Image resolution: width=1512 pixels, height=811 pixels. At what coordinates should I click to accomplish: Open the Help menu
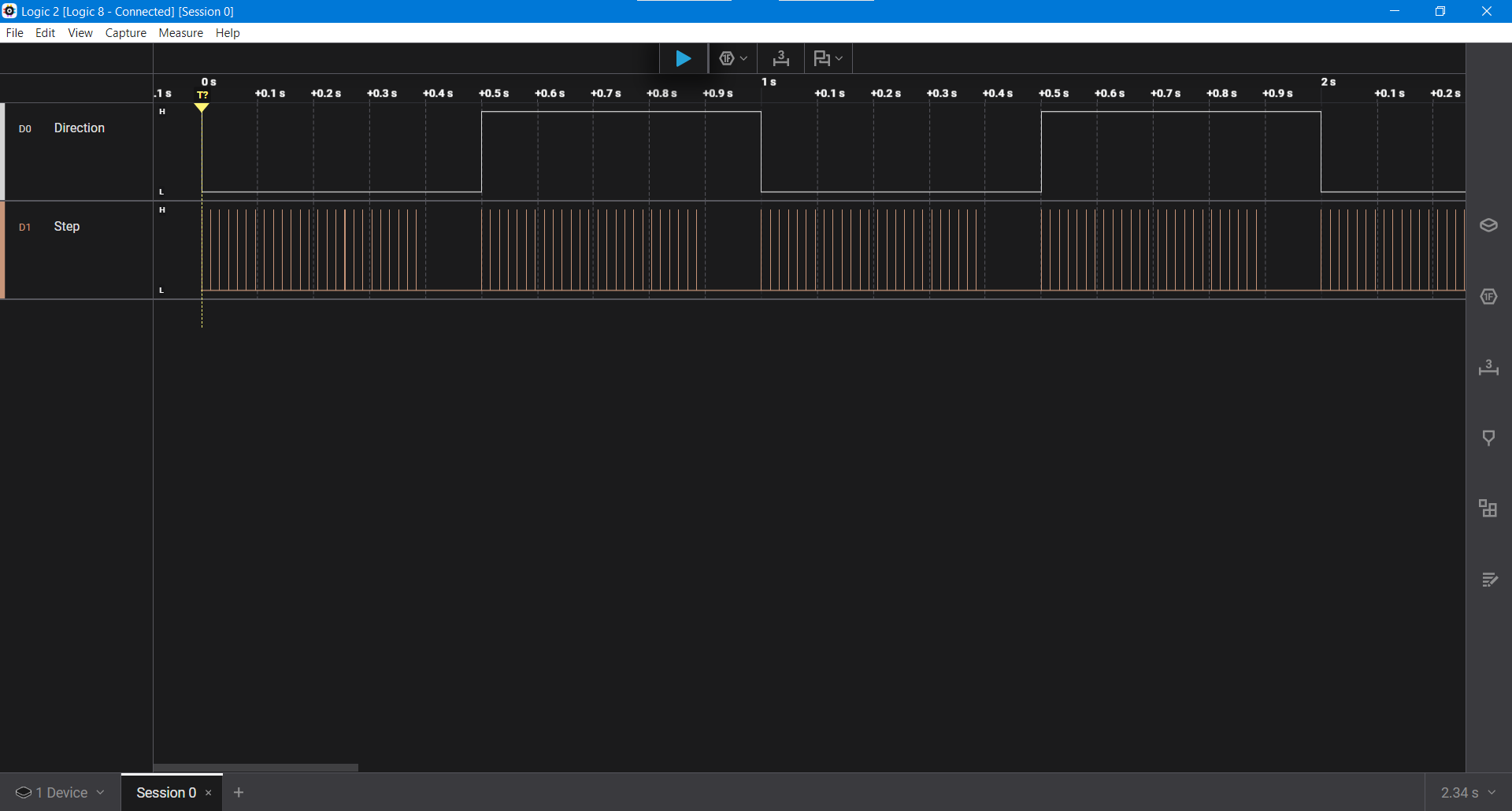[228, 33]
